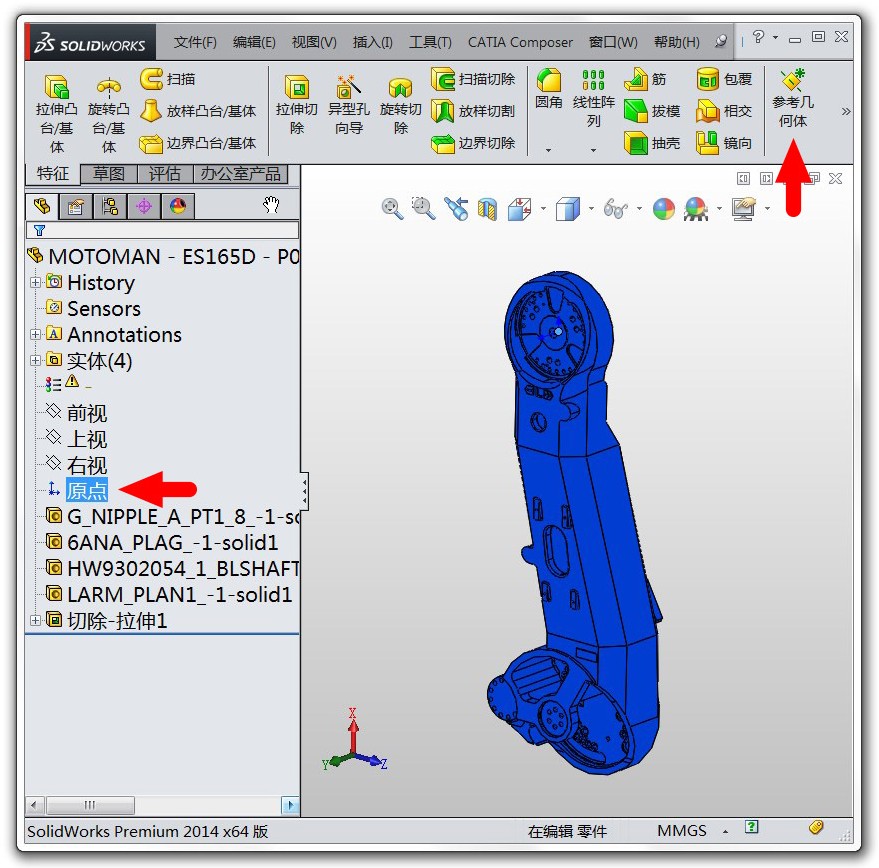Select the Revolved Cut (旋转切除) tool
Viewport: 879px width, 868px height.
[x=400, y=105]
